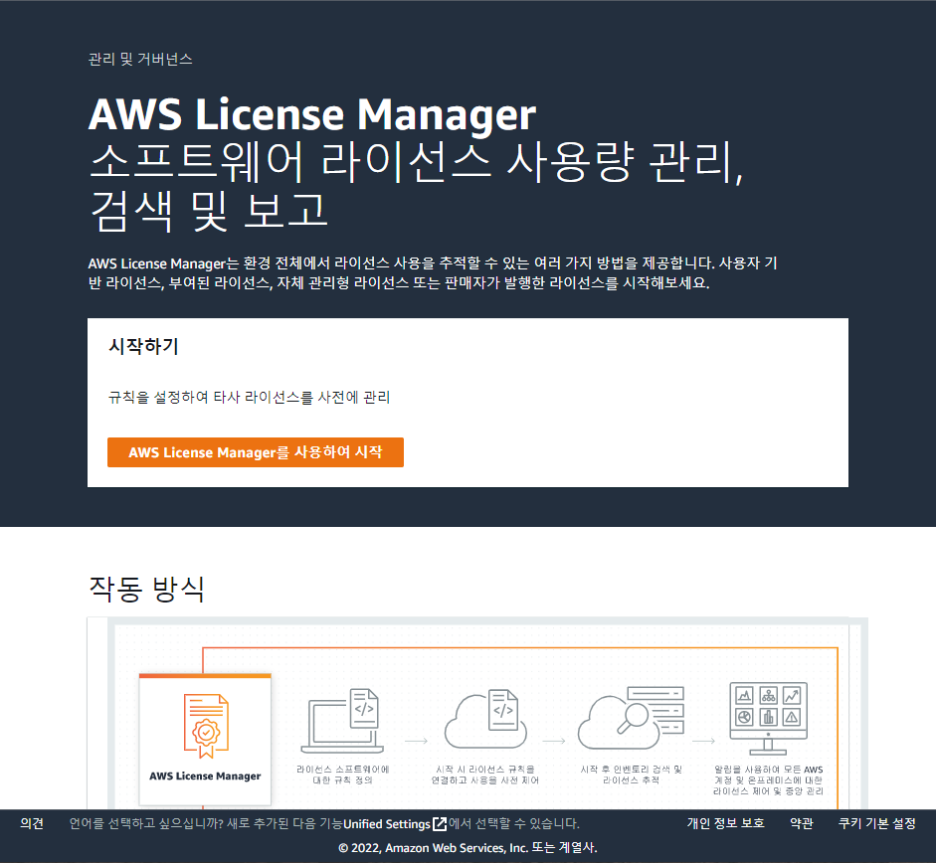Open the 약관 terms link
Image resolution: width=936 pixels, height=863 pixels.
[802, 824]
